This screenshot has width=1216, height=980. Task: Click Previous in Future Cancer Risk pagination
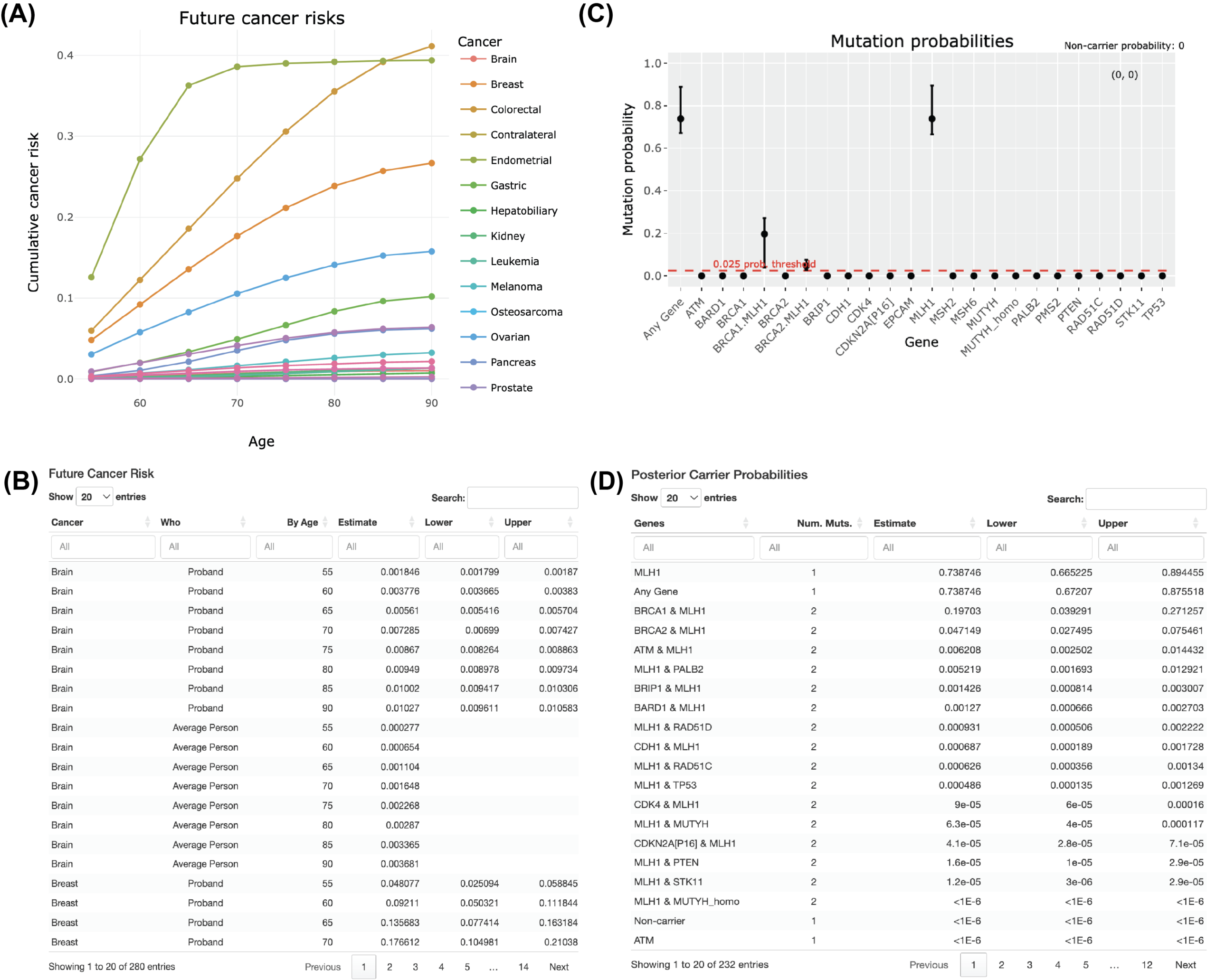(x=323, y=967)
